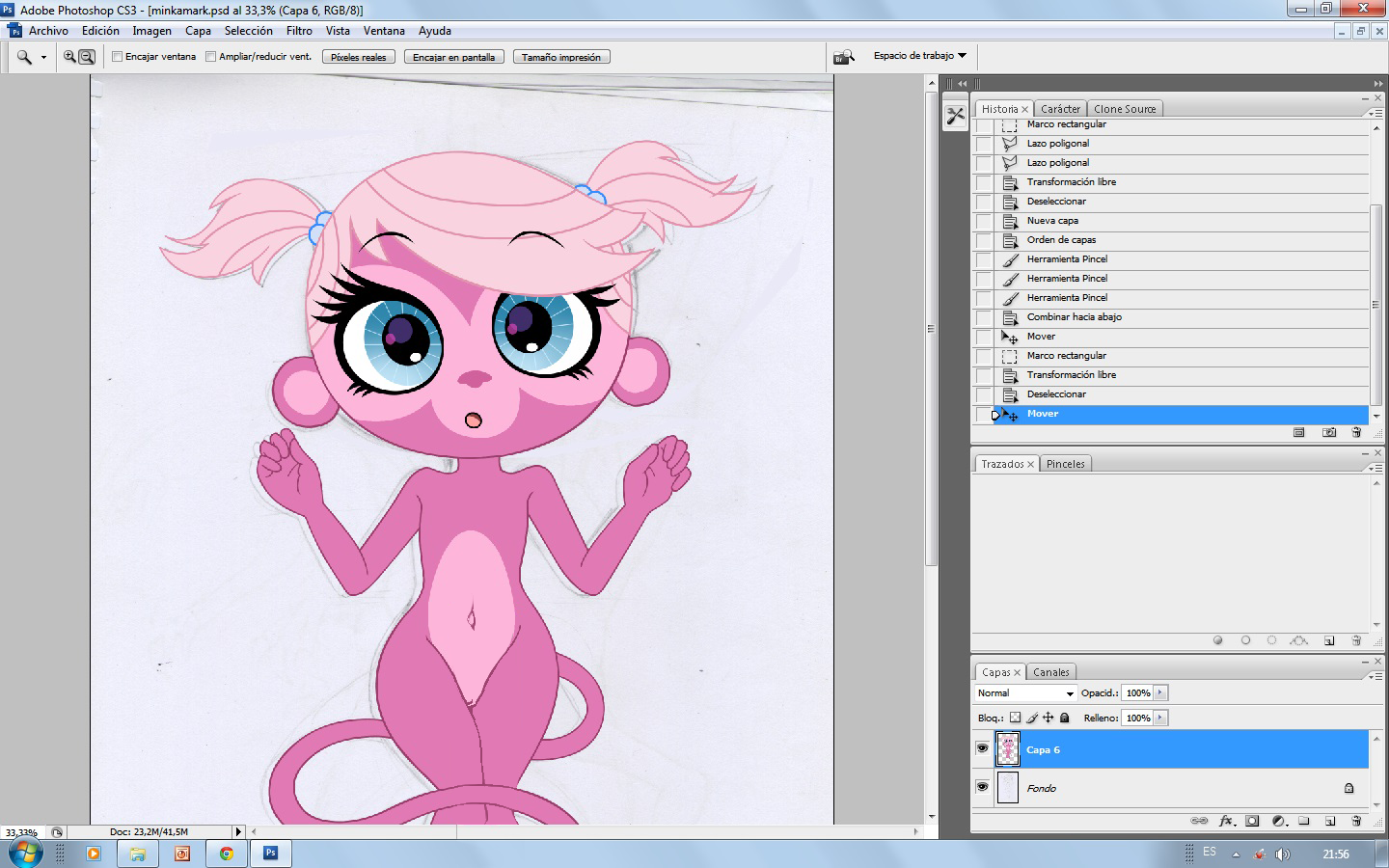
Task: Open the Normal blend mode dropdown
Action: click(1025, 693)
